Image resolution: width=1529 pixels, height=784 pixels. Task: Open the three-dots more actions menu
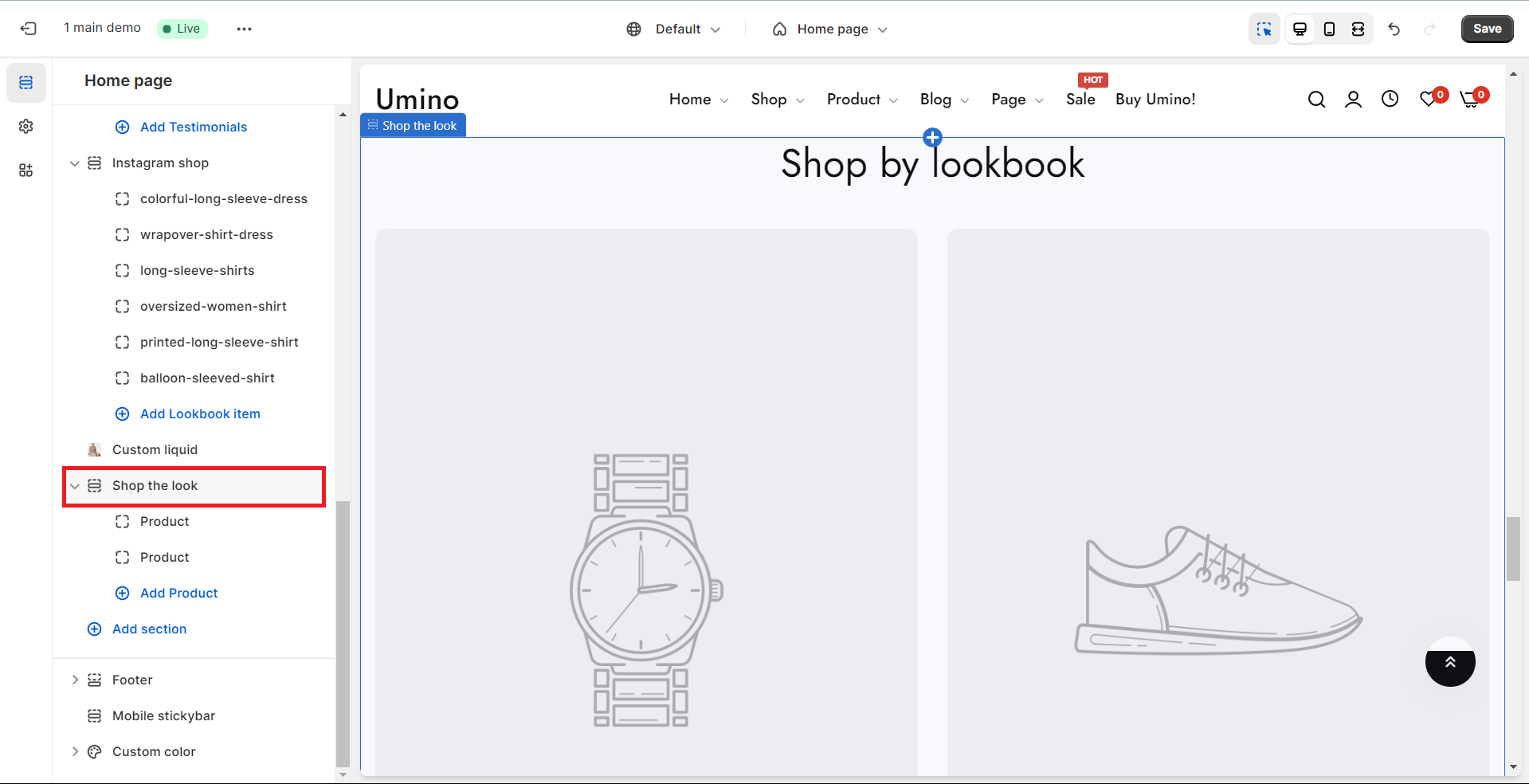[x=244, y=29]
